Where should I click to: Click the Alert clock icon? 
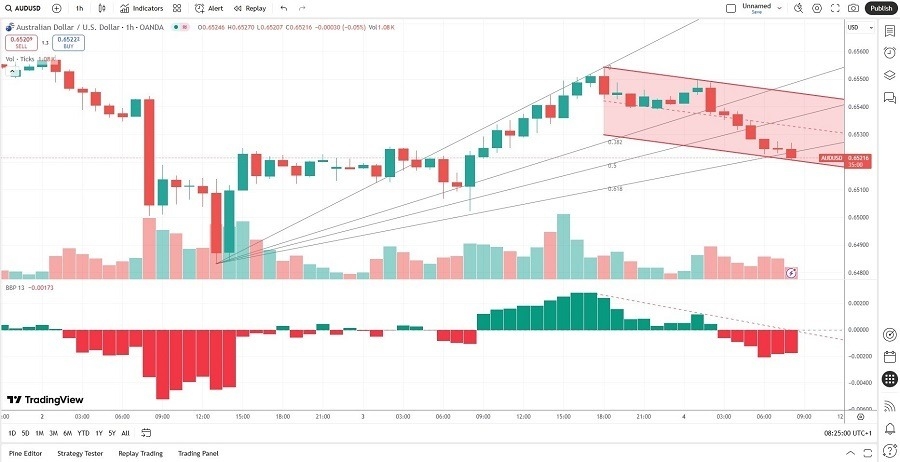coord(209,8)
